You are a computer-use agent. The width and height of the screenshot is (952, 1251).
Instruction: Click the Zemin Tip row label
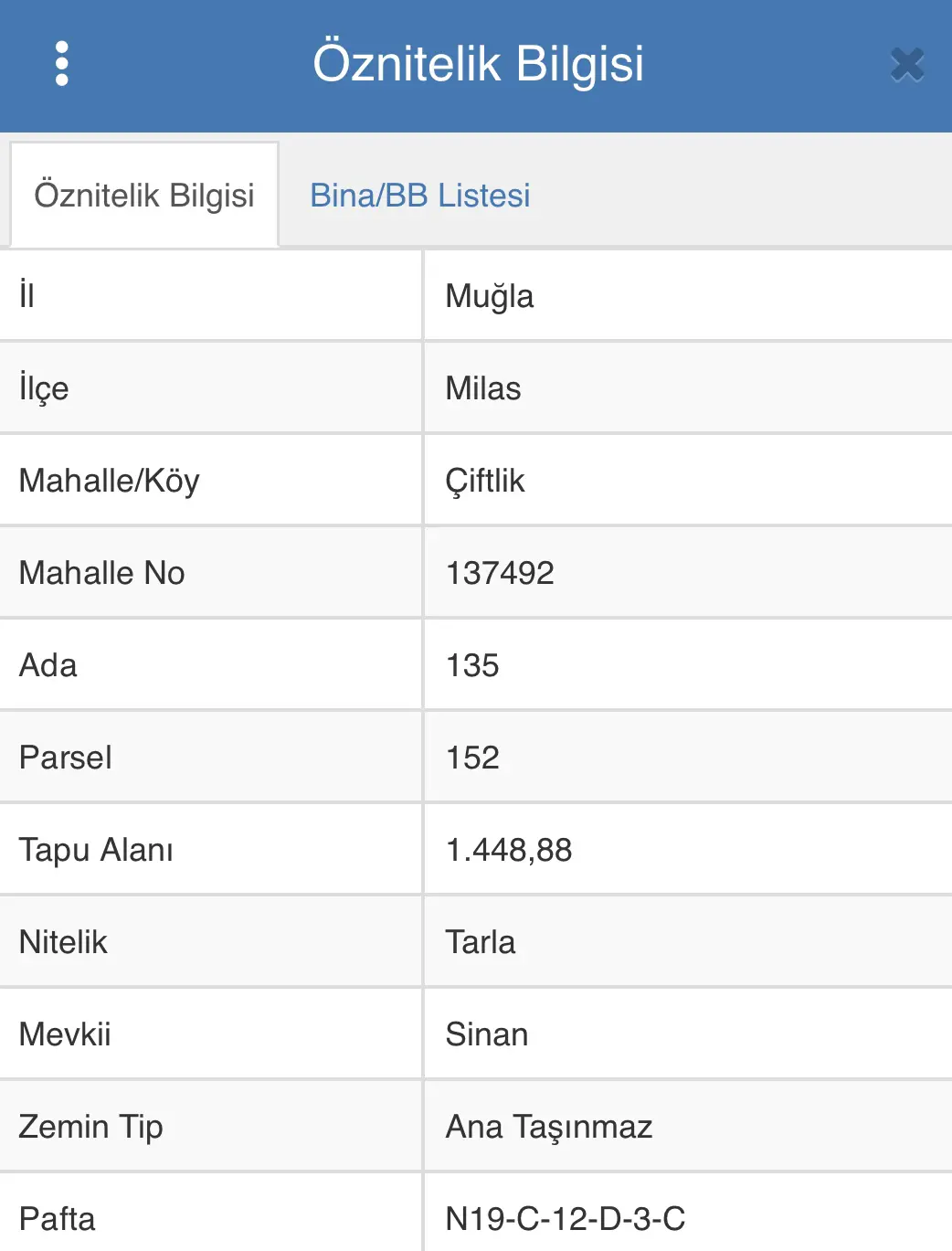[91, 1127]
